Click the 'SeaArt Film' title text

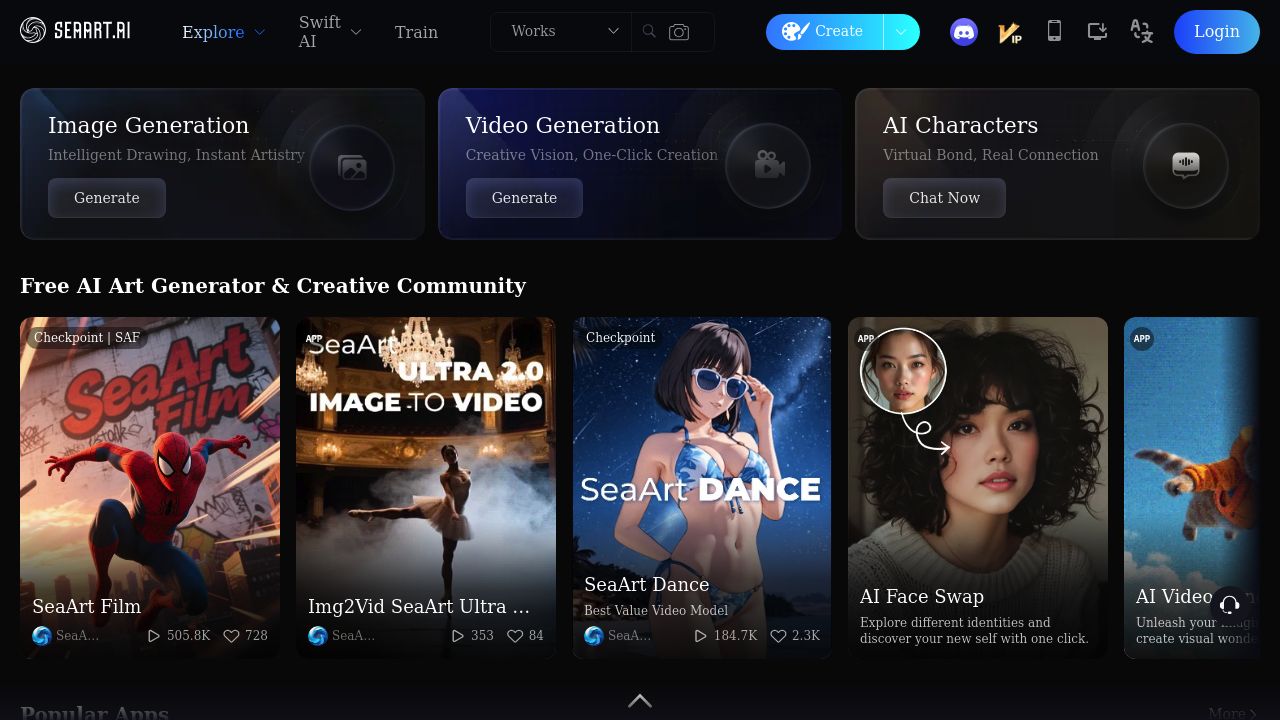point(87,606)
